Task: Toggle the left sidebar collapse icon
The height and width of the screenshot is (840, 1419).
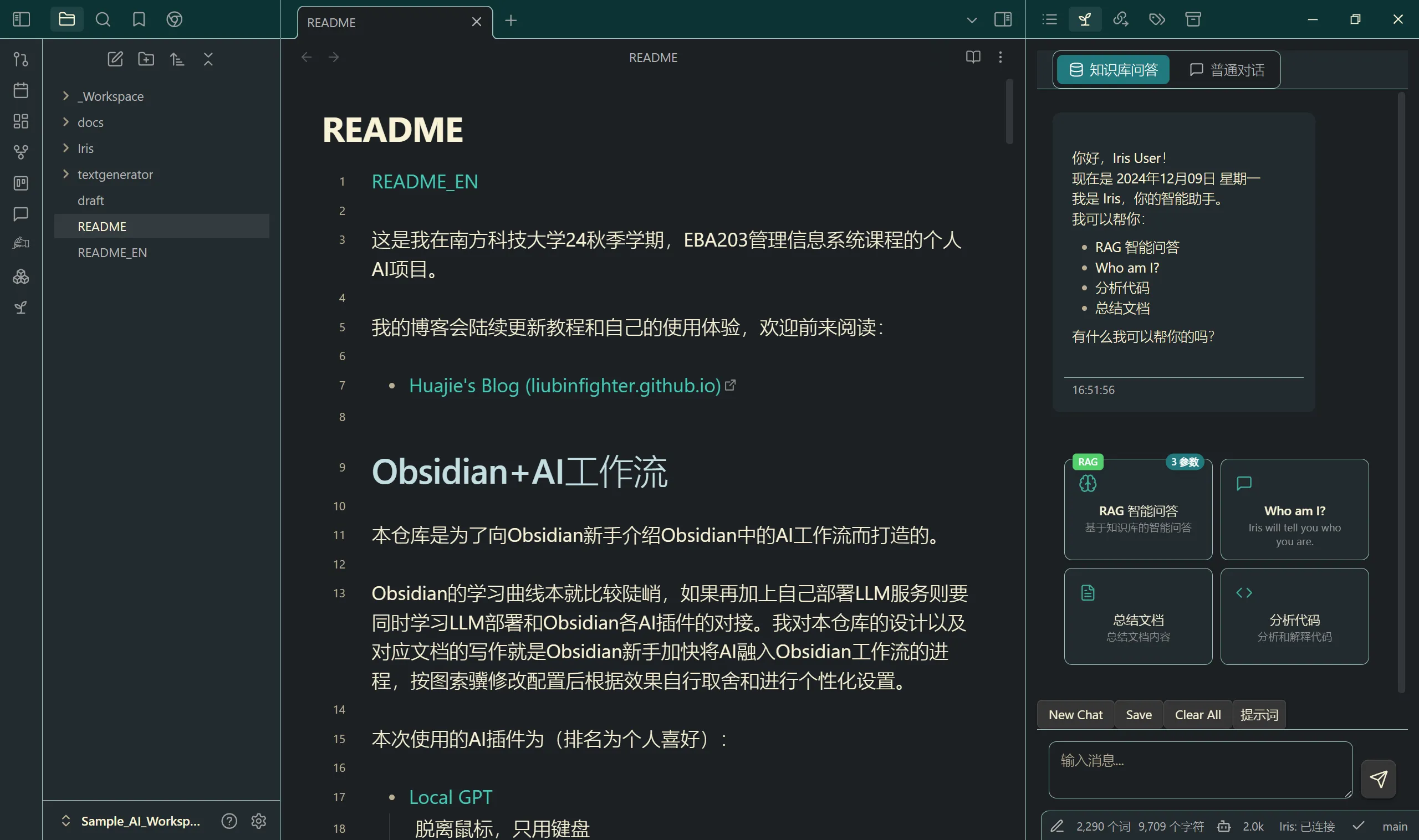Action: 21,19
